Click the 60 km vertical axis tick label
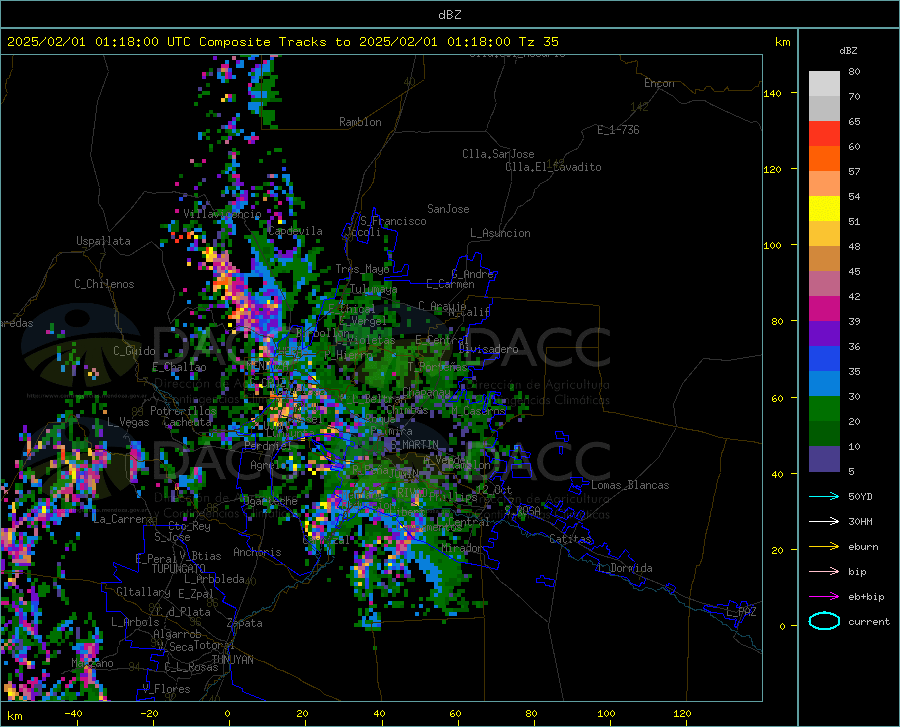 pos(777,398)
